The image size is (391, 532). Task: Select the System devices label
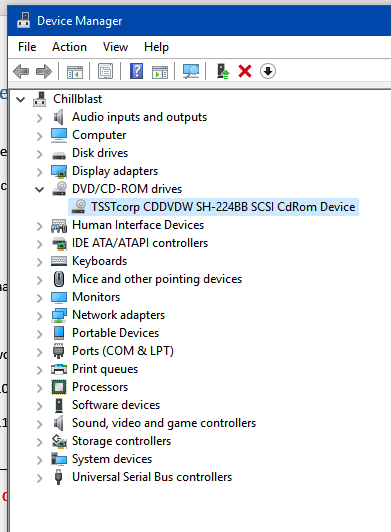point(112,459)
